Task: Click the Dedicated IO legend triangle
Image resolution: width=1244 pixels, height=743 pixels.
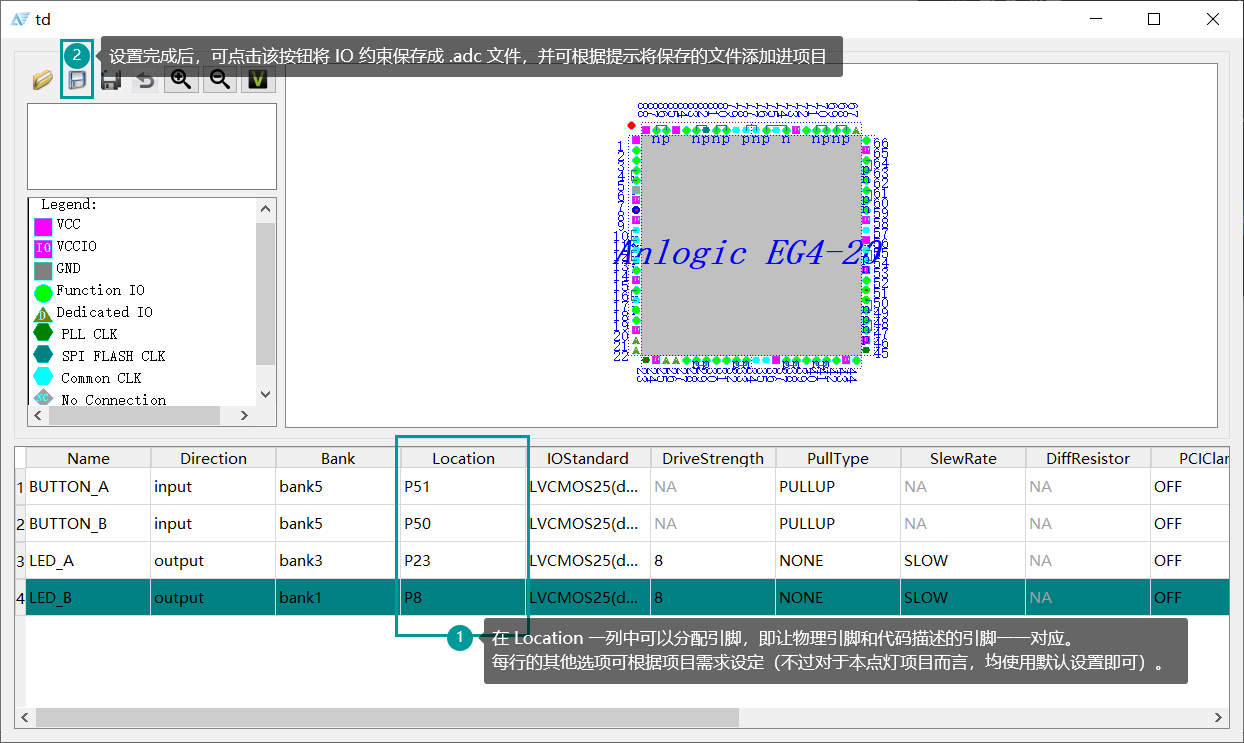Action: tap(43, 314)
